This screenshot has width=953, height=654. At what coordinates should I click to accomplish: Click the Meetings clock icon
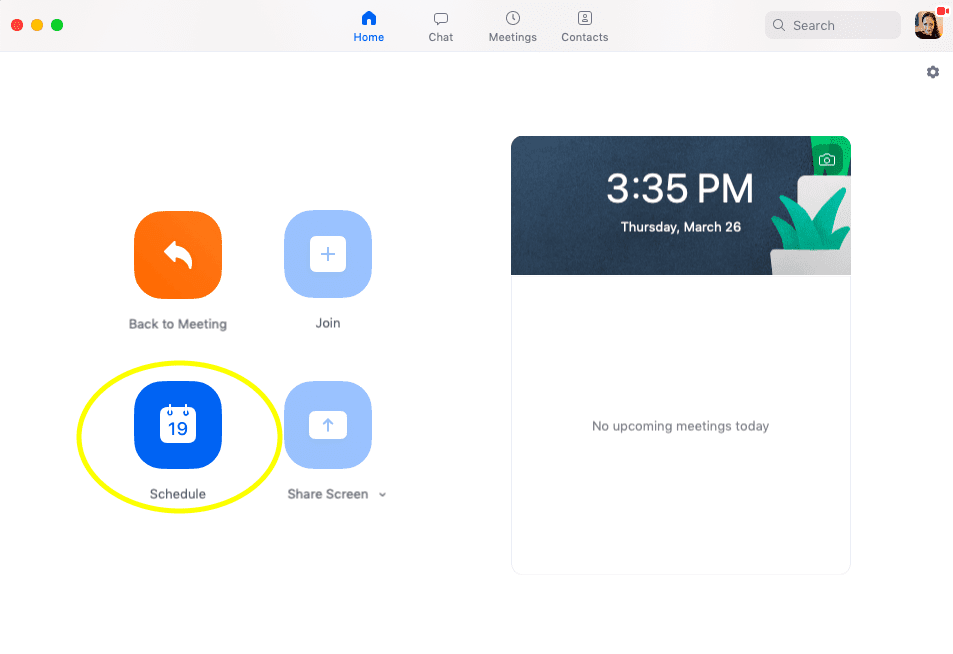tap(512, 18)
